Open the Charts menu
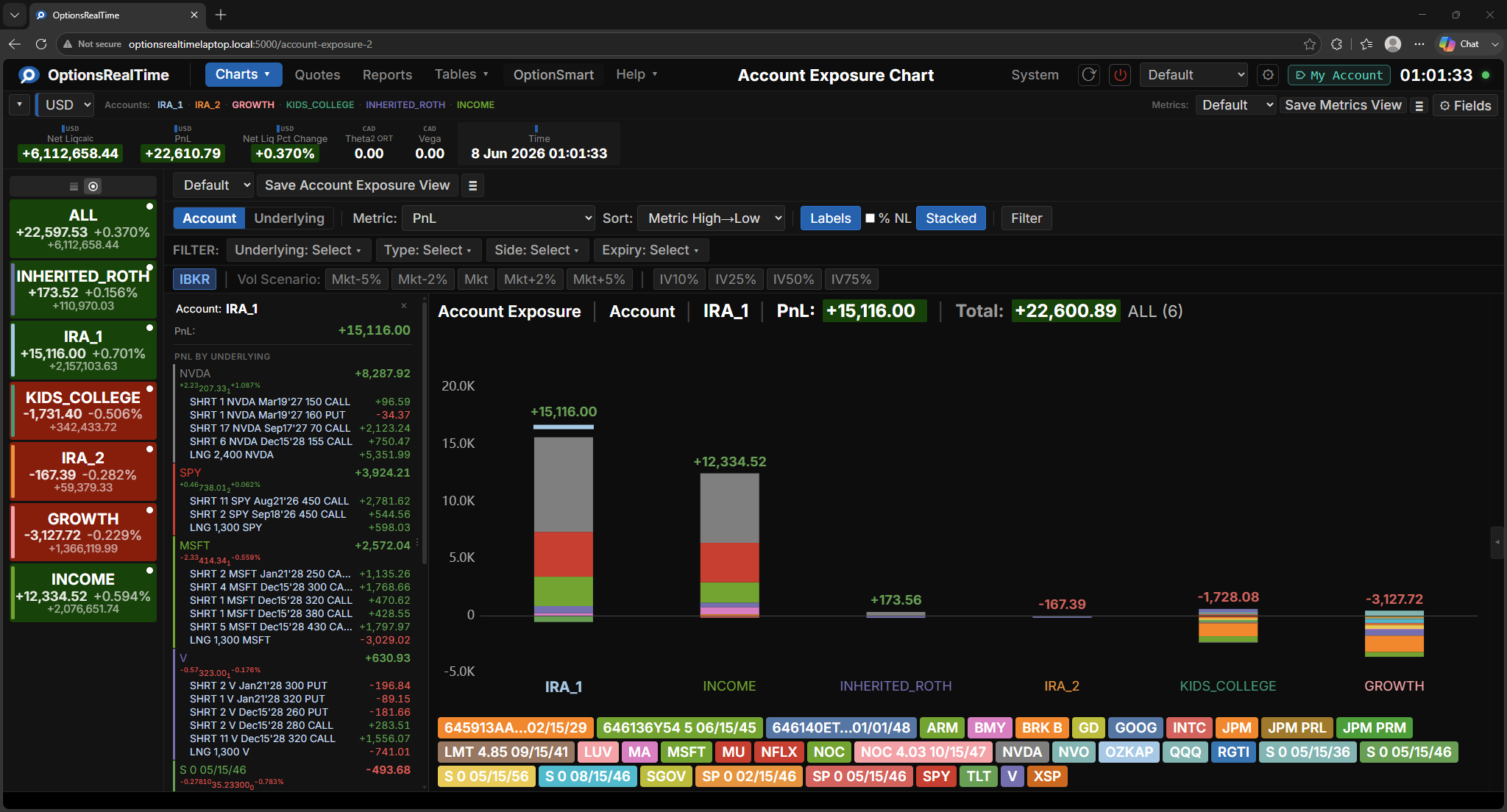Viewport: 1507px width, 812px height. [x=243, y=74]
